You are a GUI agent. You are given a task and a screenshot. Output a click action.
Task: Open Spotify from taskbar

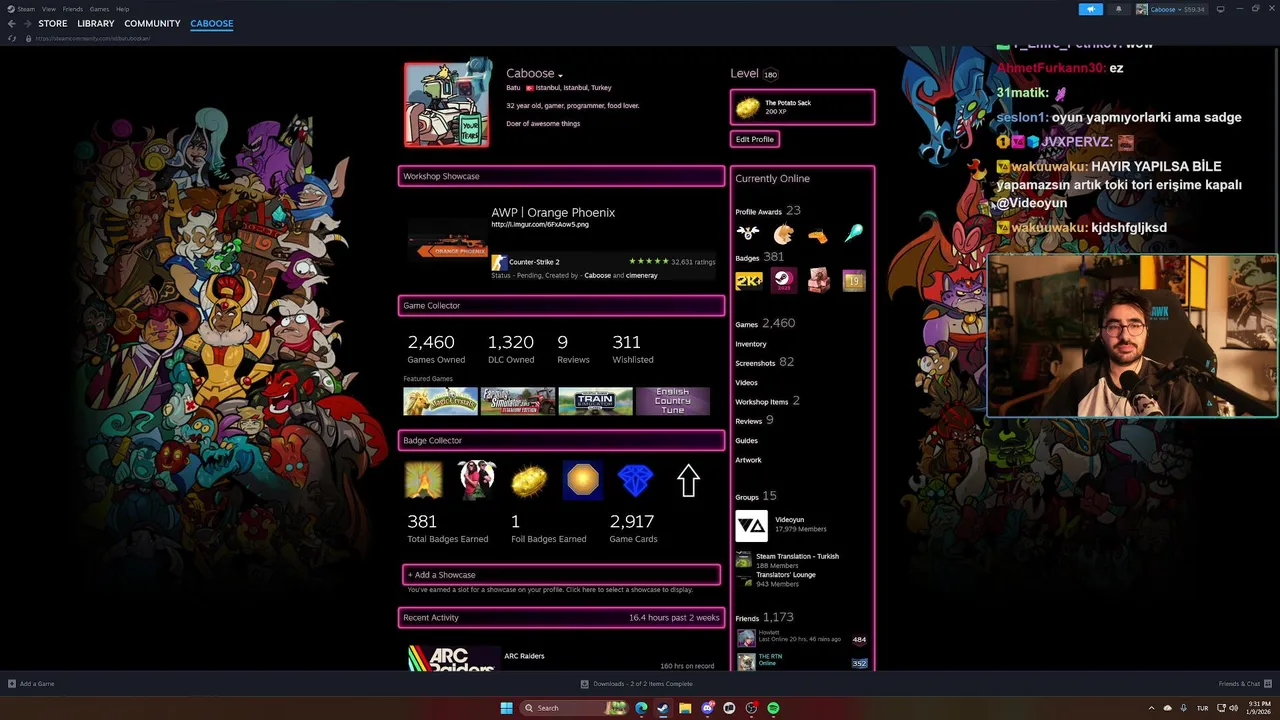coord(773,708)
